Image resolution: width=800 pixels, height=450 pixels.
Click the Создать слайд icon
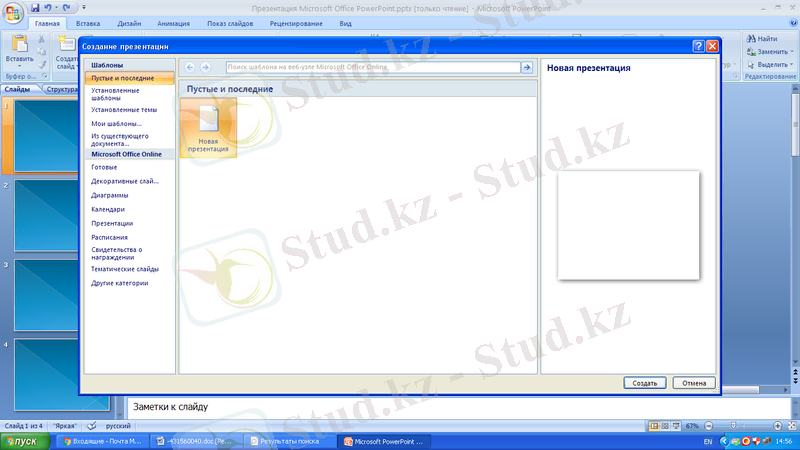click(66, 44)
